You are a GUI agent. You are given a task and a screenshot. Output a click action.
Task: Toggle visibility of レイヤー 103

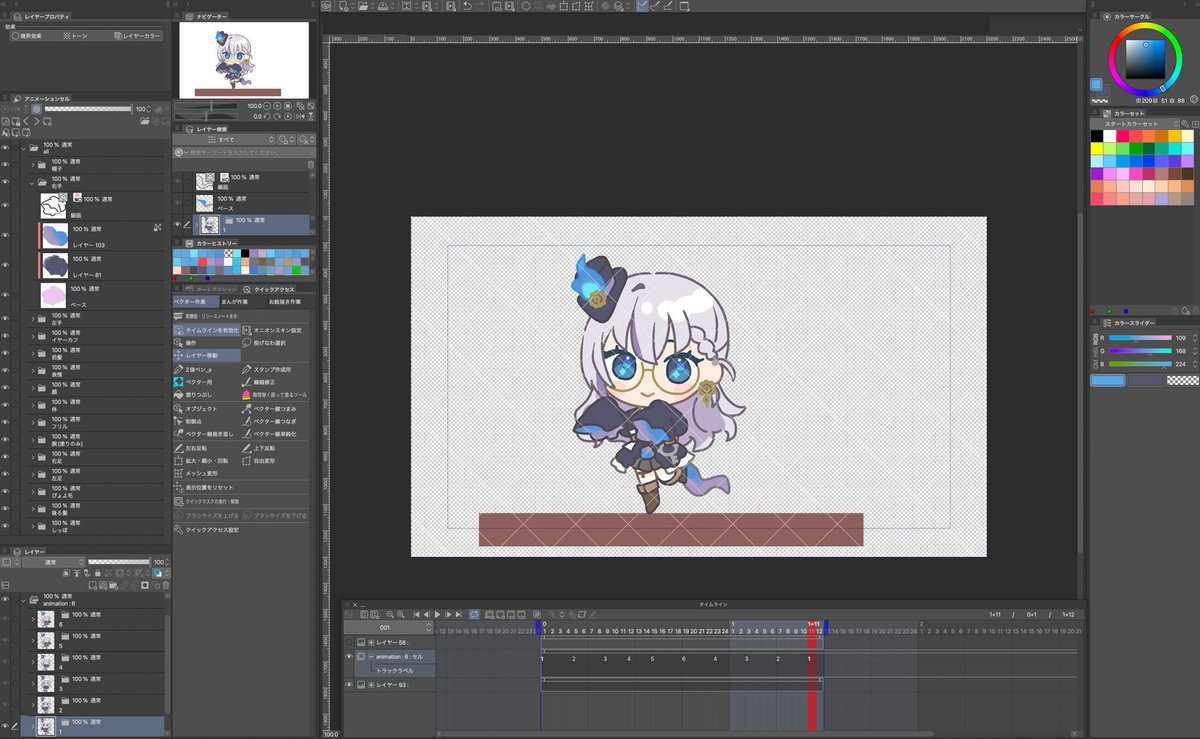pyautogui.click(x=6, y=236)
